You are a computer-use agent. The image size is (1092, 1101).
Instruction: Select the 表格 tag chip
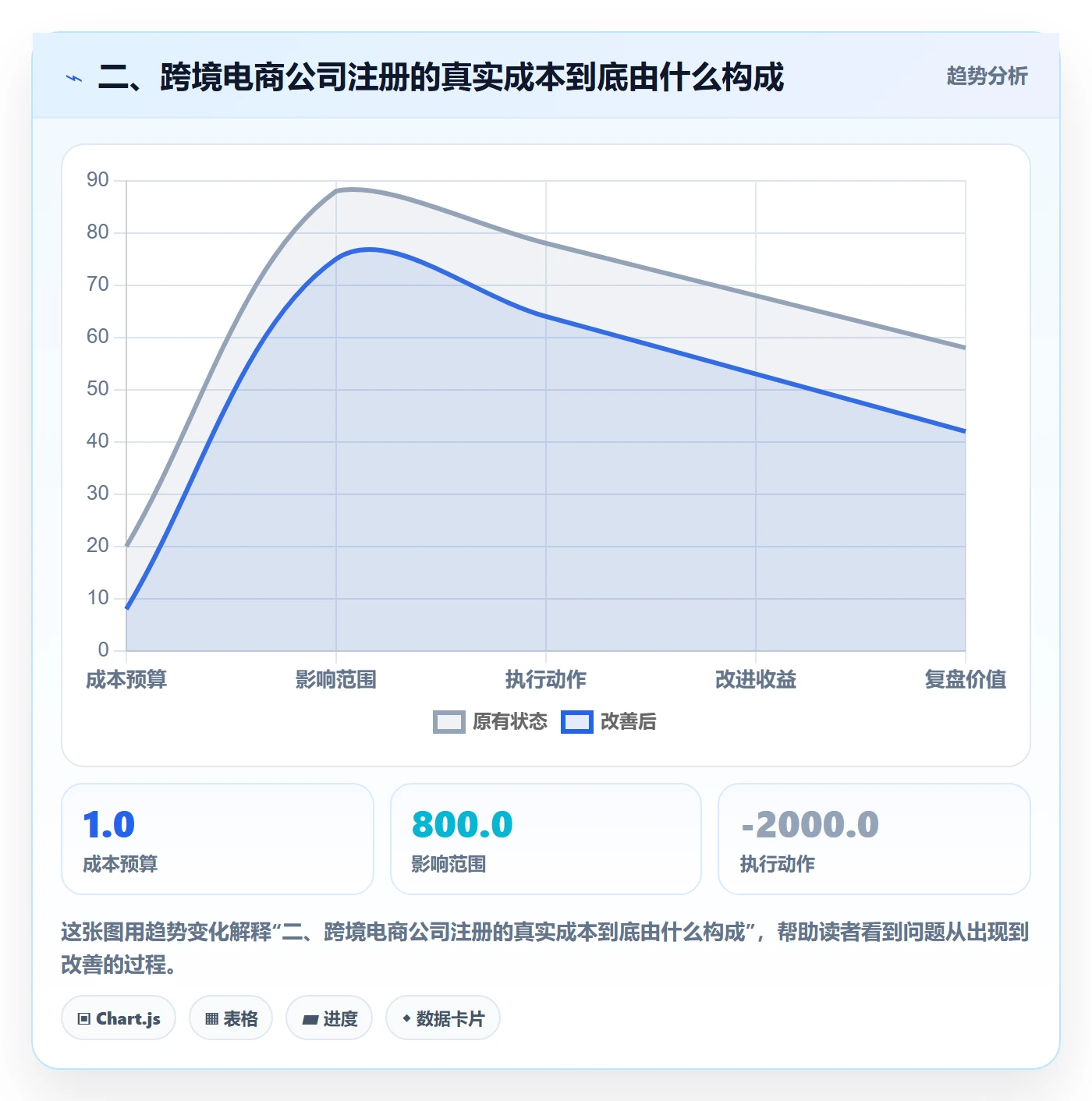[x=231, y=1018]
